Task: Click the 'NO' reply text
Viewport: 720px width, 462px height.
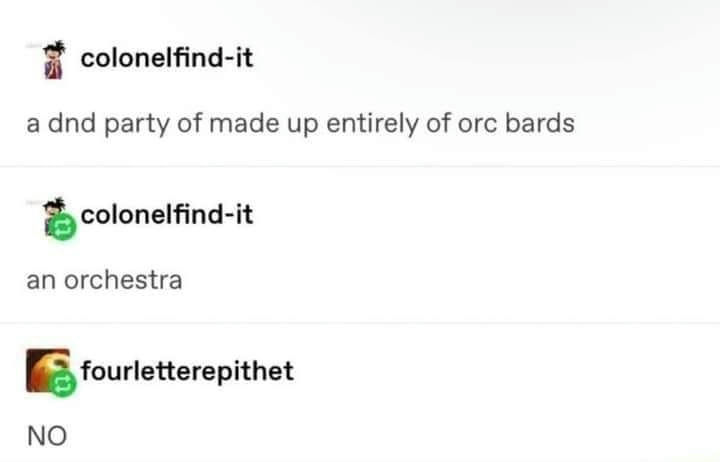Action: pos(47,436)
